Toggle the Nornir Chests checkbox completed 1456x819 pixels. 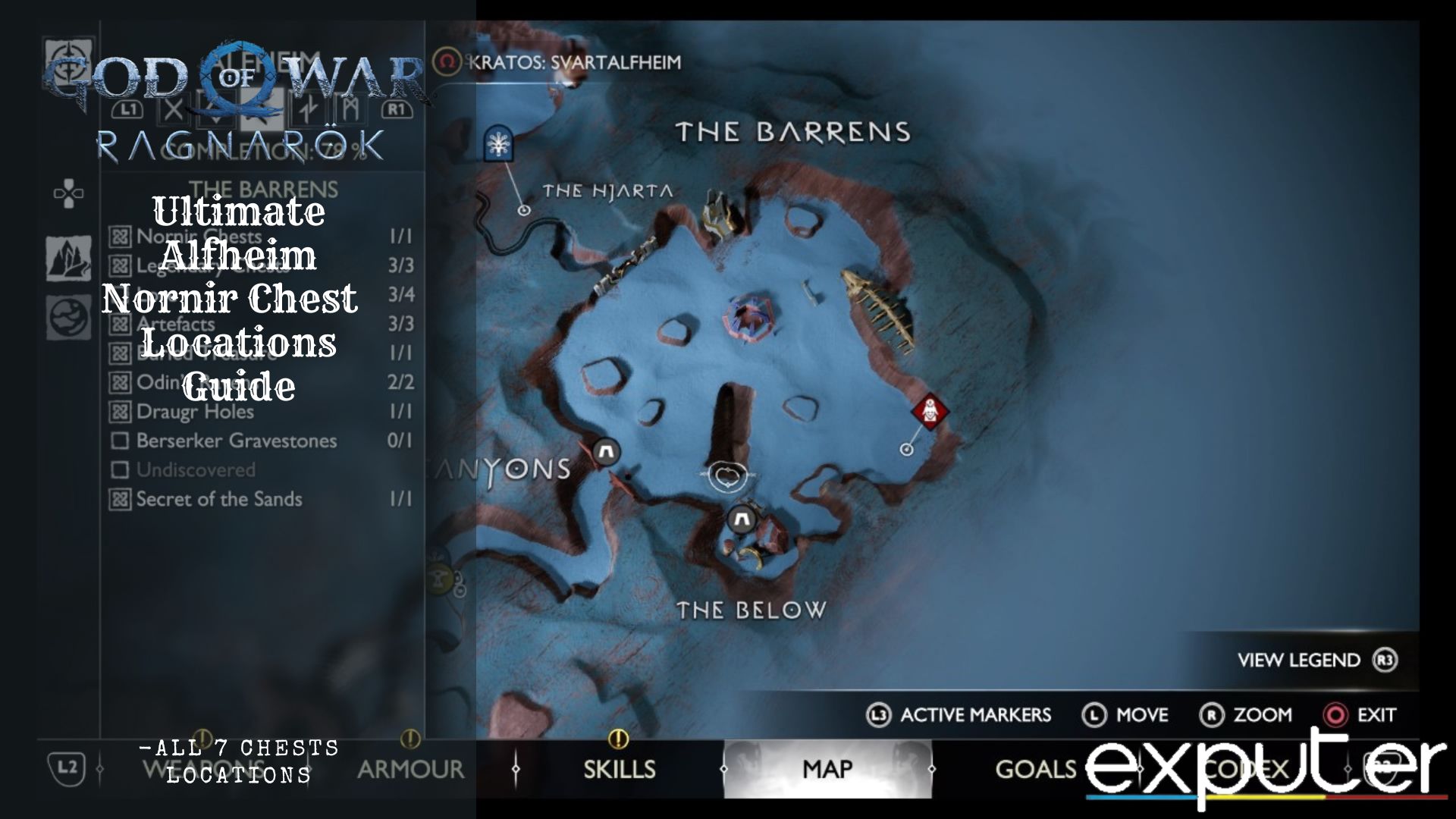pyautogui.click(x=119, y=235)
